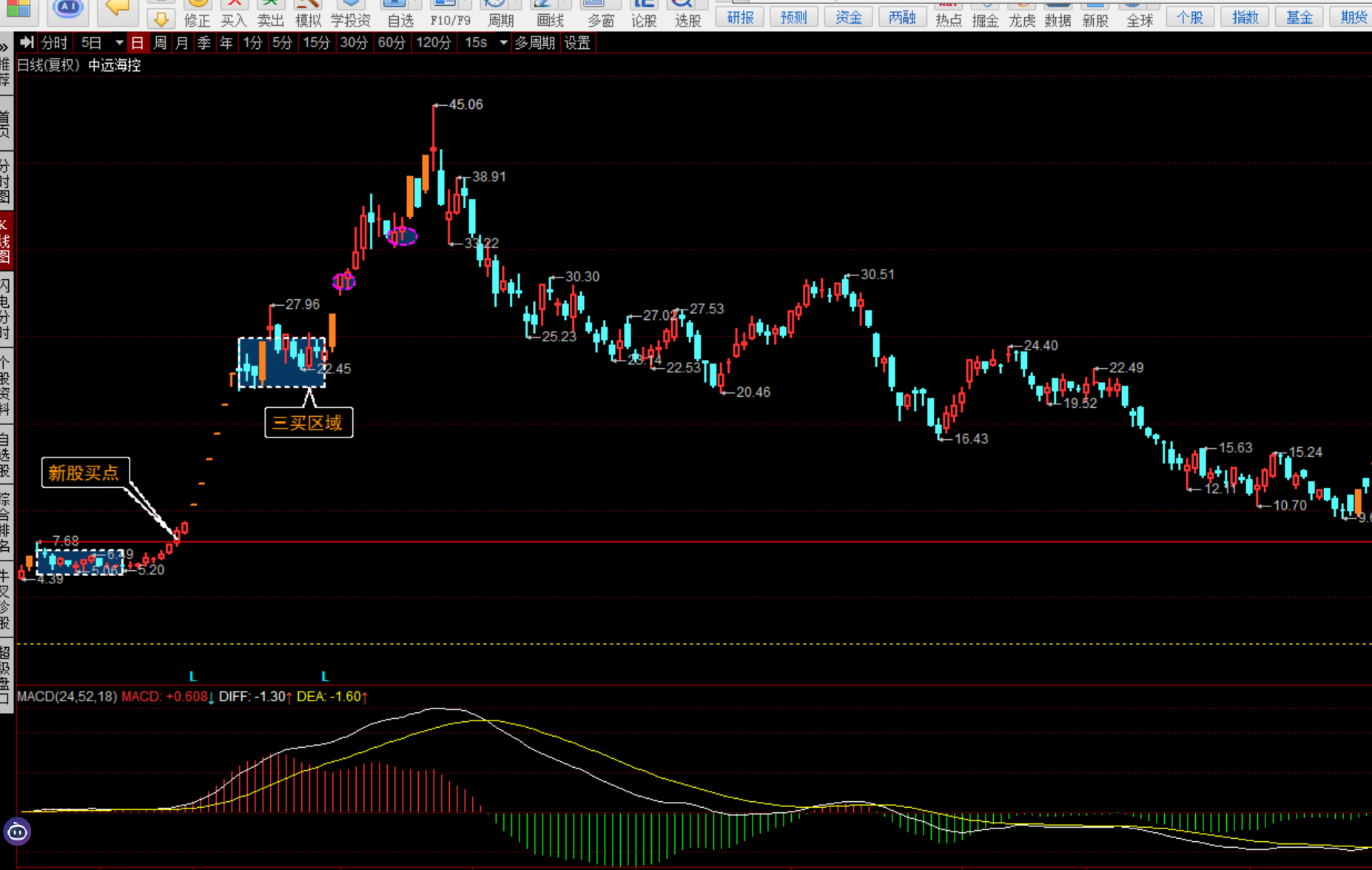Select the 15s period tab
Screen dimensions: 1372x870
click(476, 43)
